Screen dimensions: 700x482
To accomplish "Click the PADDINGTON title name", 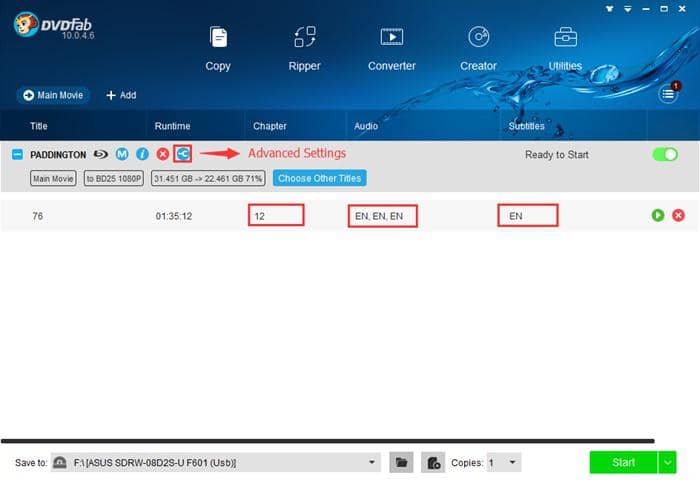I will click(58, 155).
